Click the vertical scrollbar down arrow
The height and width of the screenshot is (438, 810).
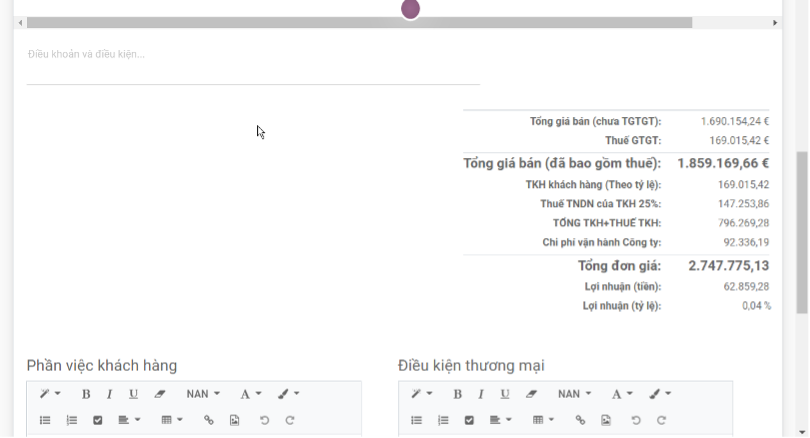click(x=802, y=432)
